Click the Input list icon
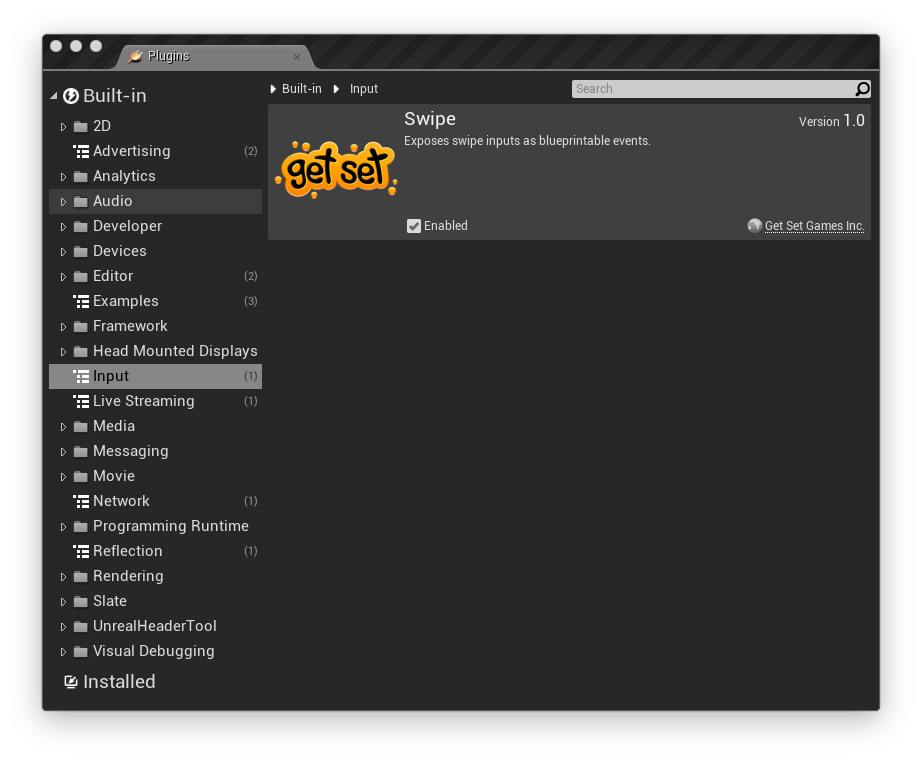The width and height of the screenshot is (922, 761). click(x=81, y=376)
